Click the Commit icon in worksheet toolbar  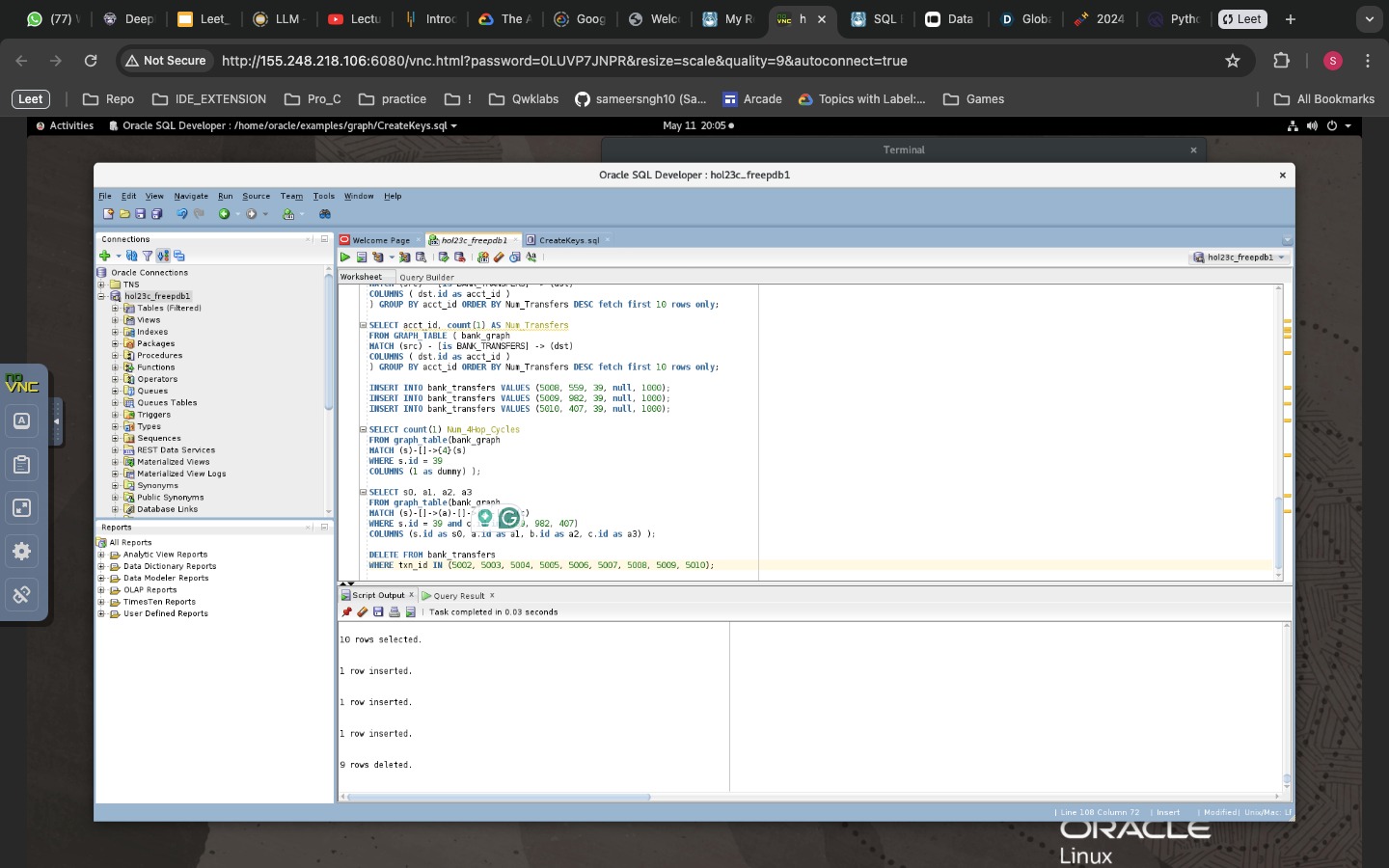pos(444,258)
